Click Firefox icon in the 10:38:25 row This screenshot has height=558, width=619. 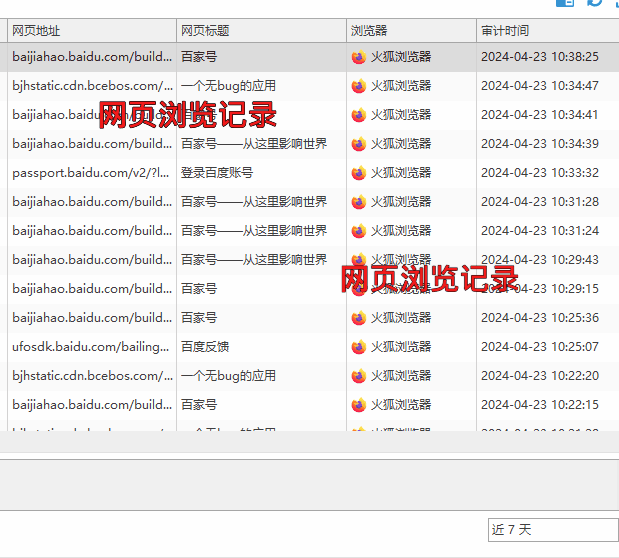point(359,57)
